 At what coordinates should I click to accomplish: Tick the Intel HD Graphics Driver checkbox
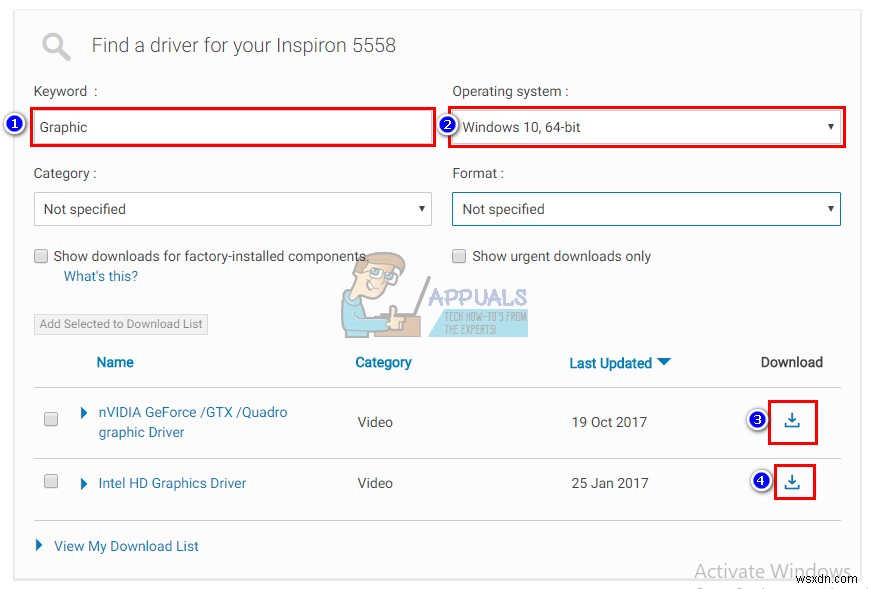point(51,481)
